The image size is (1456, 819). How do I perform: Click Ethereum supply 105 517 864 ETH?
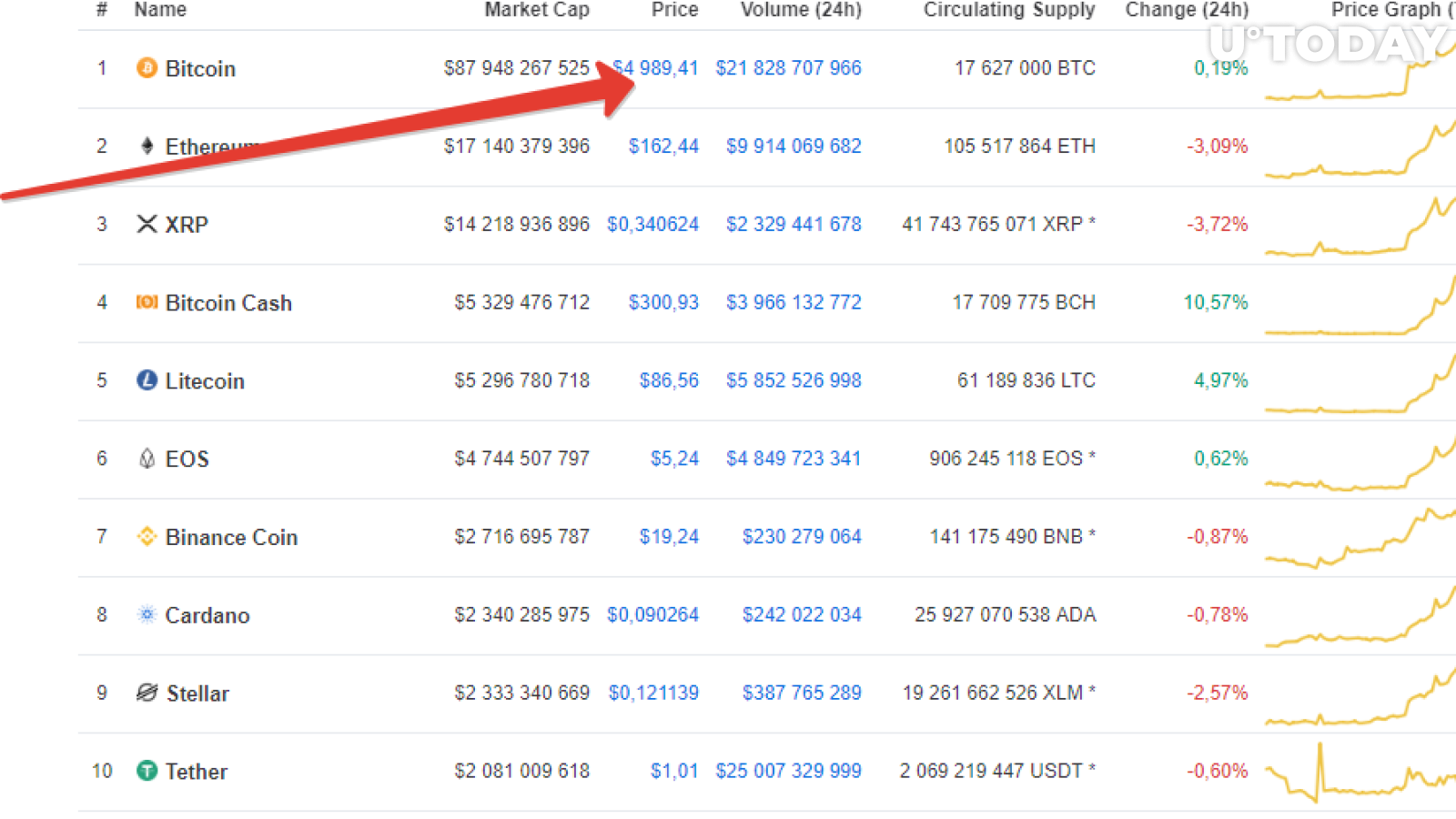[1019, 147]
